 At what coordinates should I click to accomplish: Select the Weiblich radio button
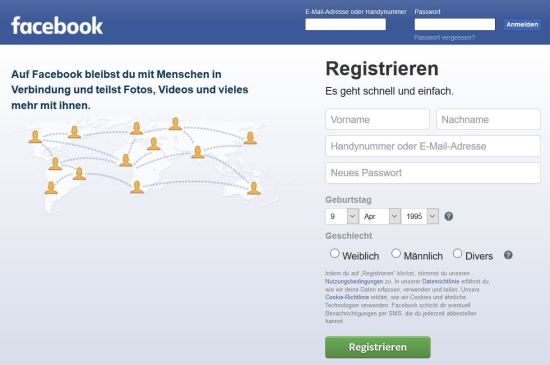click(x=335, y=253)
